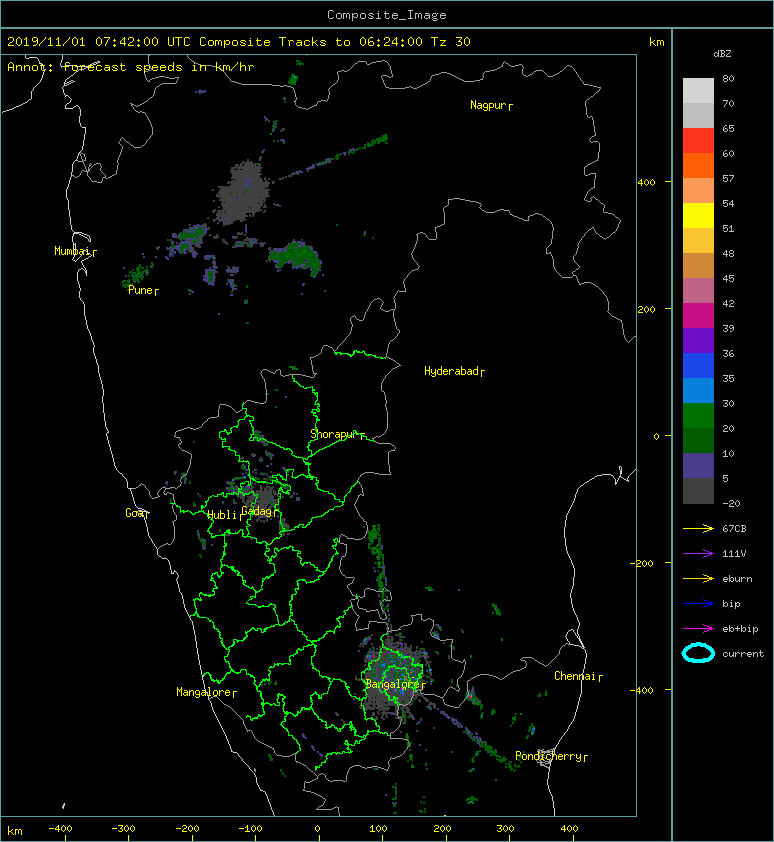This screenshot has width=774, height=842.
Task: Click the km unit label at bottom left
Action: (x=15, y=831)
